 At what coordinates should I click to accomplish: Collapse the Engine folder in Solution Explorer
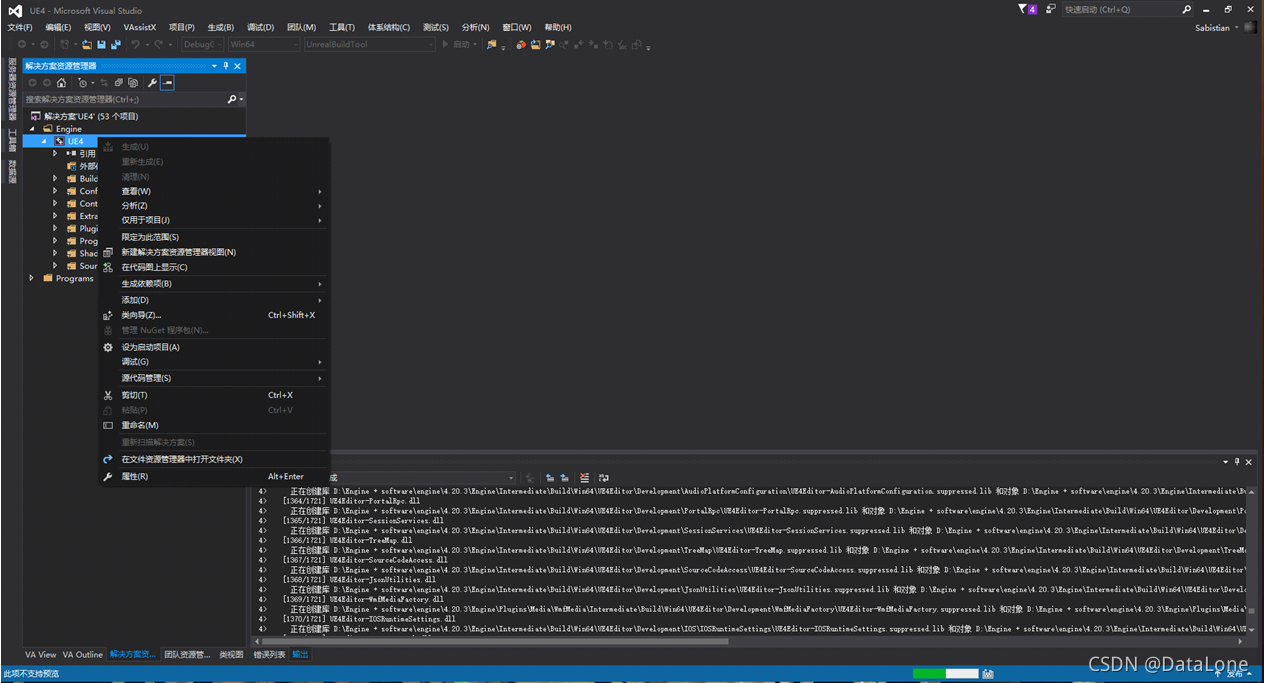coord(32,129)
